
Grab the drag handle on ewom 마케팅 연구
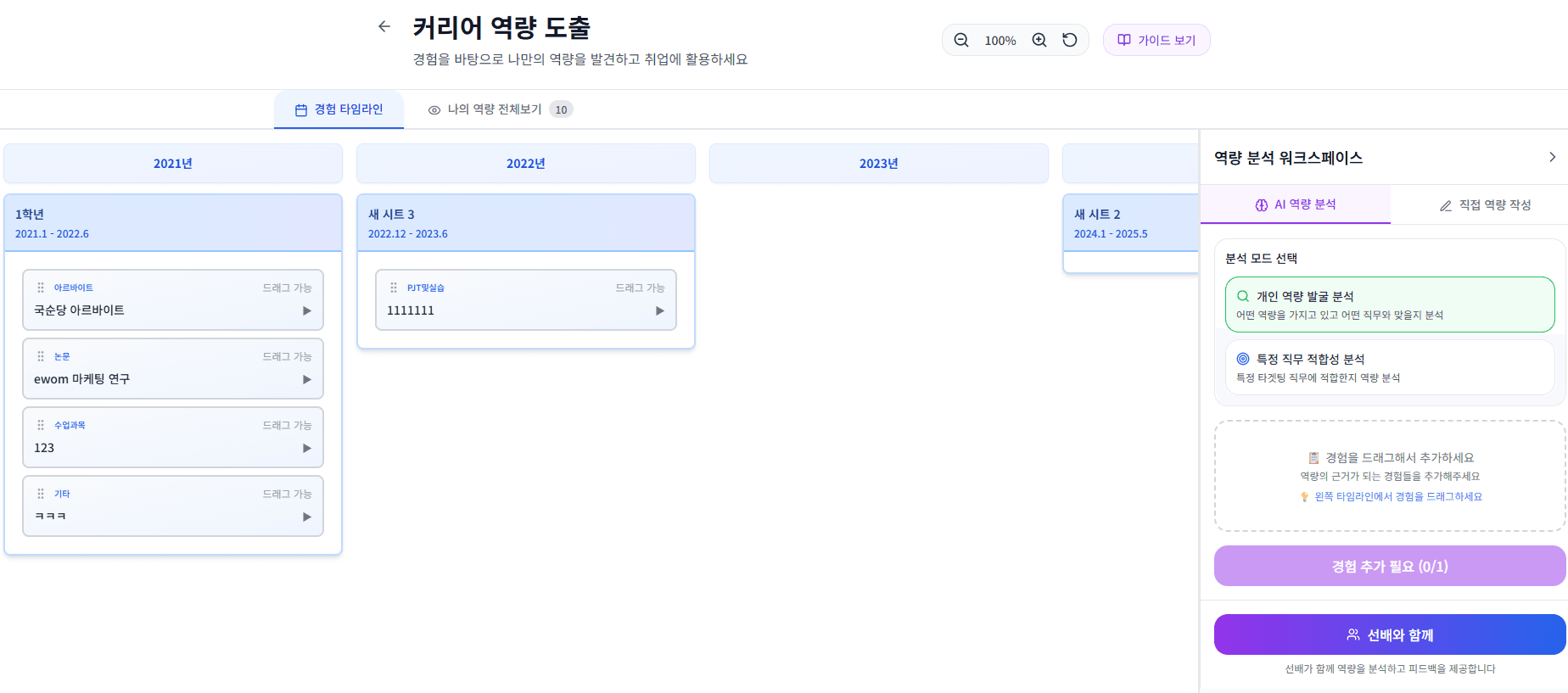click(x=41, y=356)
